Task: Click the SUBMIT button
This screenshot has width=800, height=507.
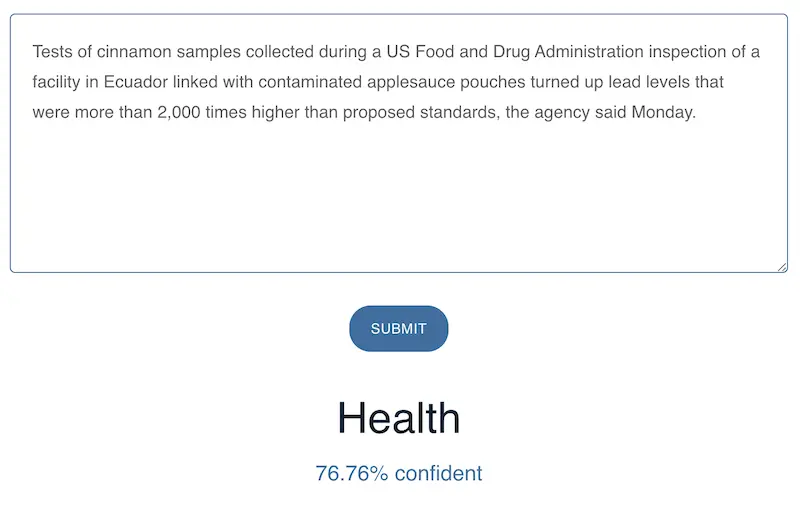Action: (398, 328)
